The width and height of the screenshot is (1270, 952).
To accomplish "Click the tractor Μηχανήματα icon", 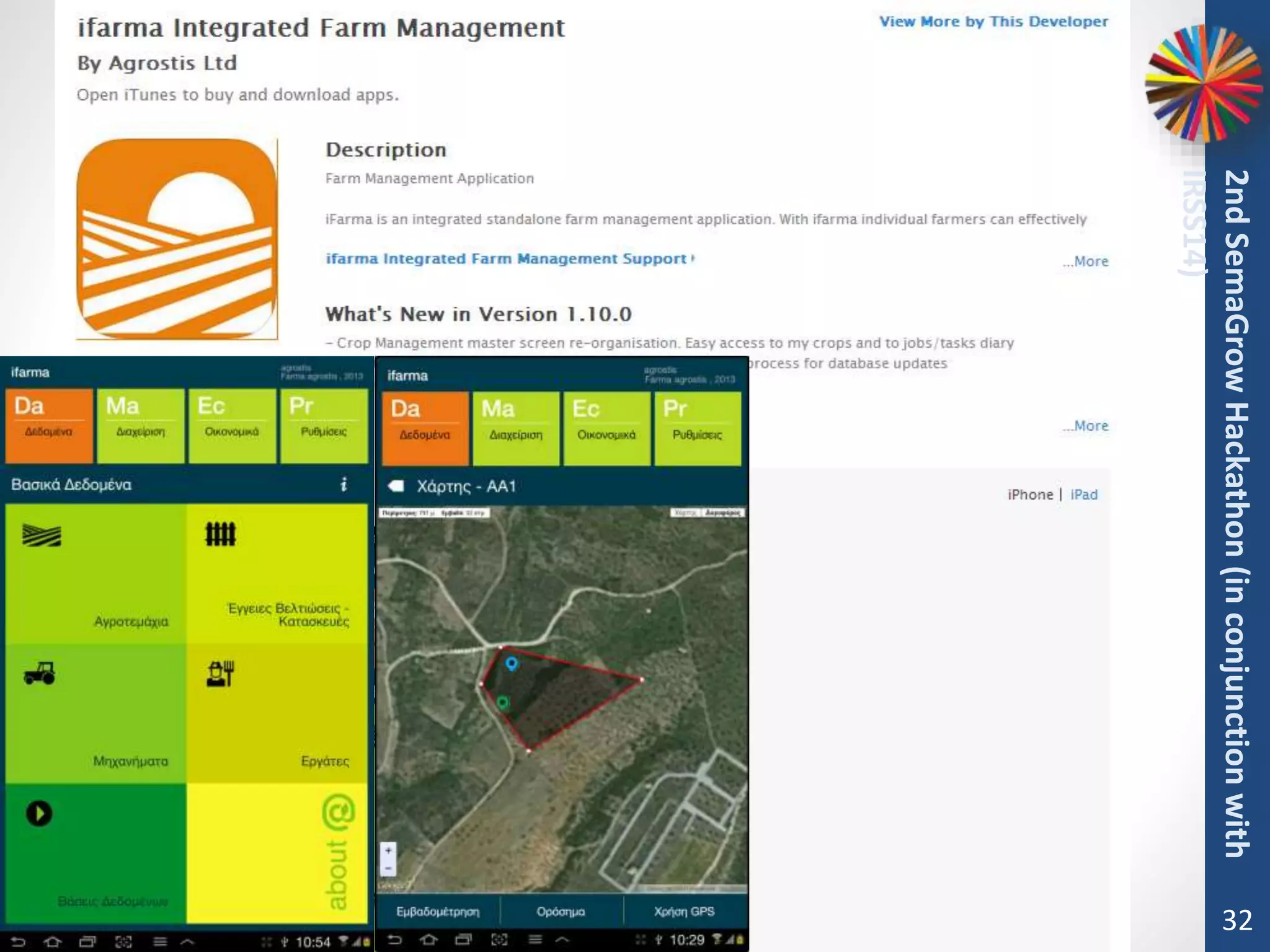I will (40, 673).
